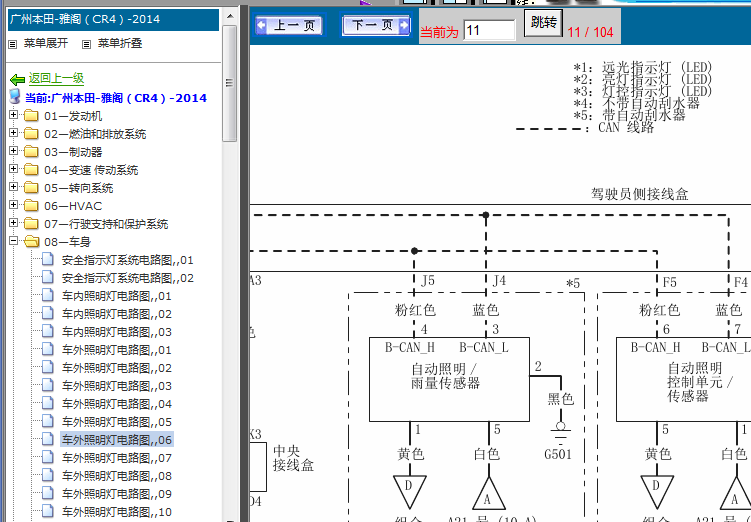Click the 自动照明/雨量传感器 component box
The width and height of the screenshot is (751, 522).
449,379
